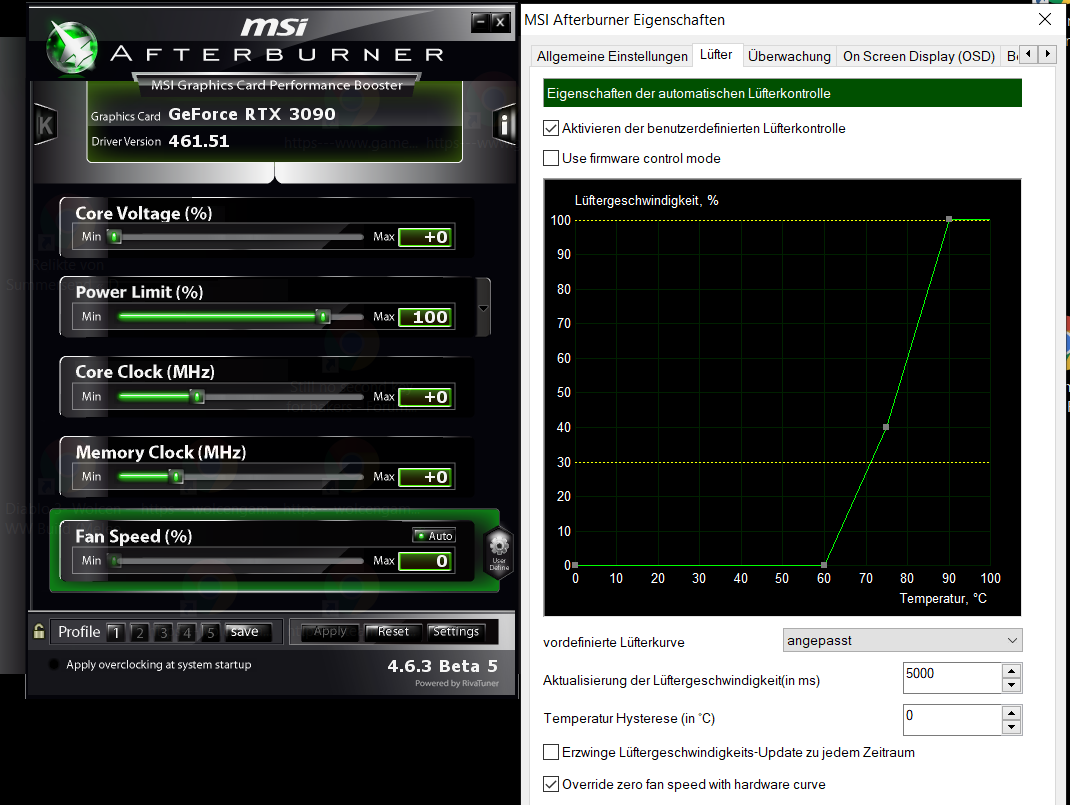Click the 5000 ms update period field
The image size is (1070, 805).
[x=953, y=678]
